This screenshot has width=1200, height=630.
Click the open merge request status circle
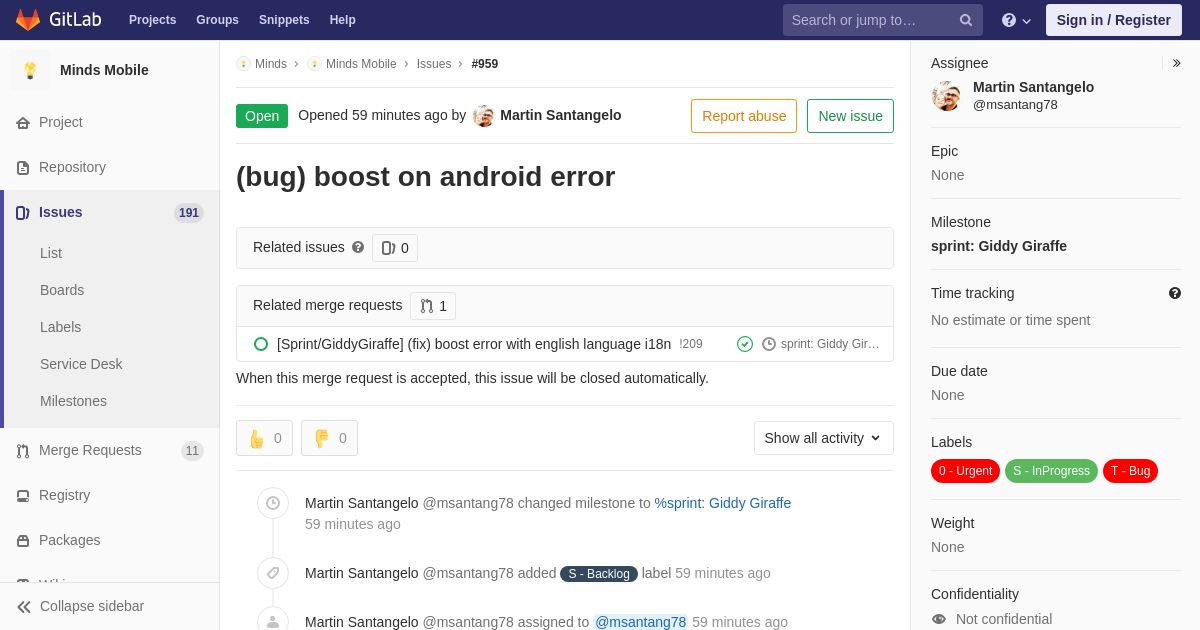261,344
